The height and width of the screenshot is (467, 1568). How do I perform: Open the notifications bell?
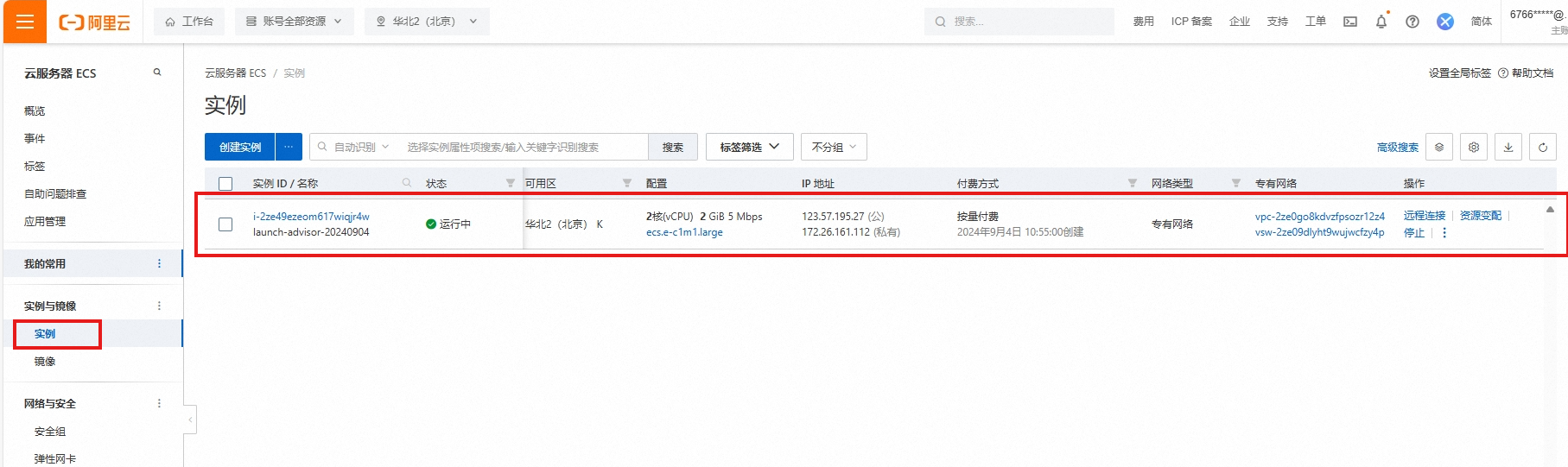(1381, 22)
